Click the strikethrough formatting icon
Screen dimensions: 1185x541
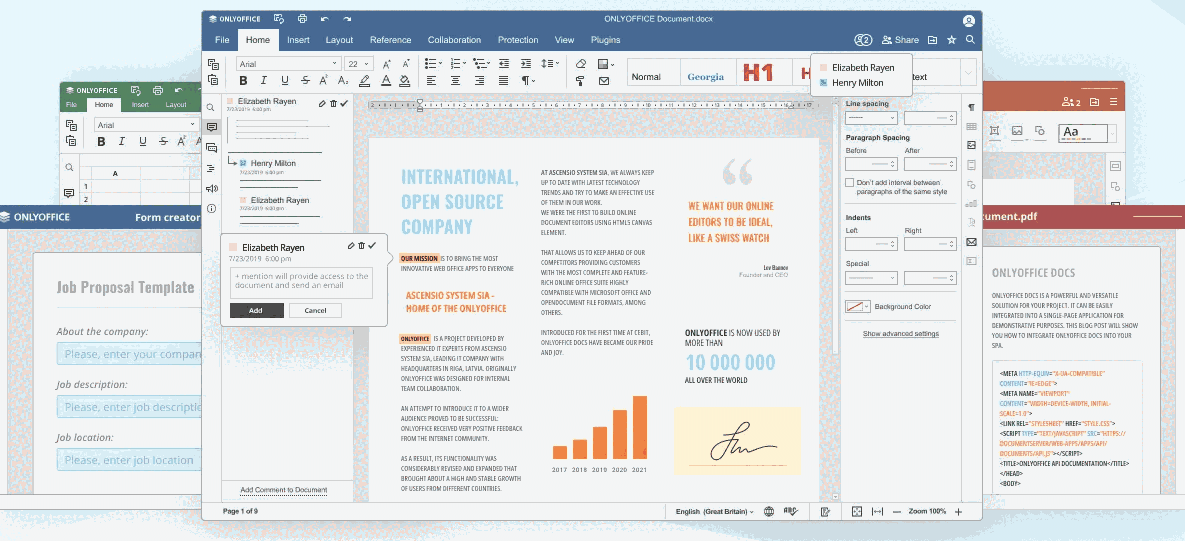(306, 81)
